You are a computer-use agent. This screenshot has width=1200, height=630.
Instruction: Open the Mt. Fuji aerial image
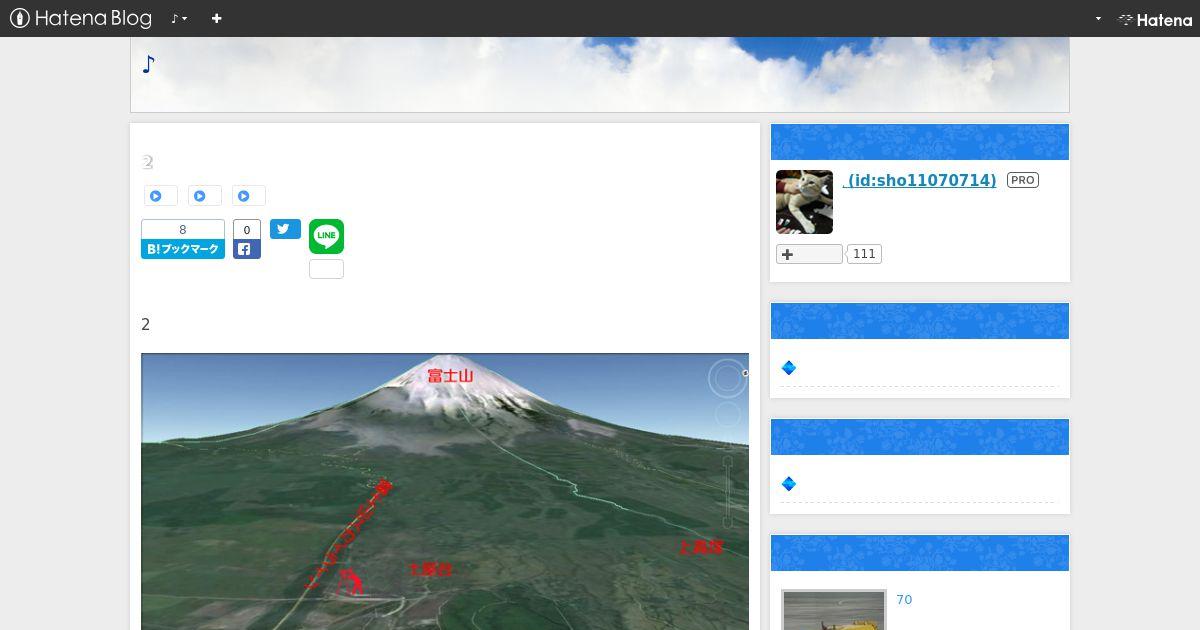445,491
